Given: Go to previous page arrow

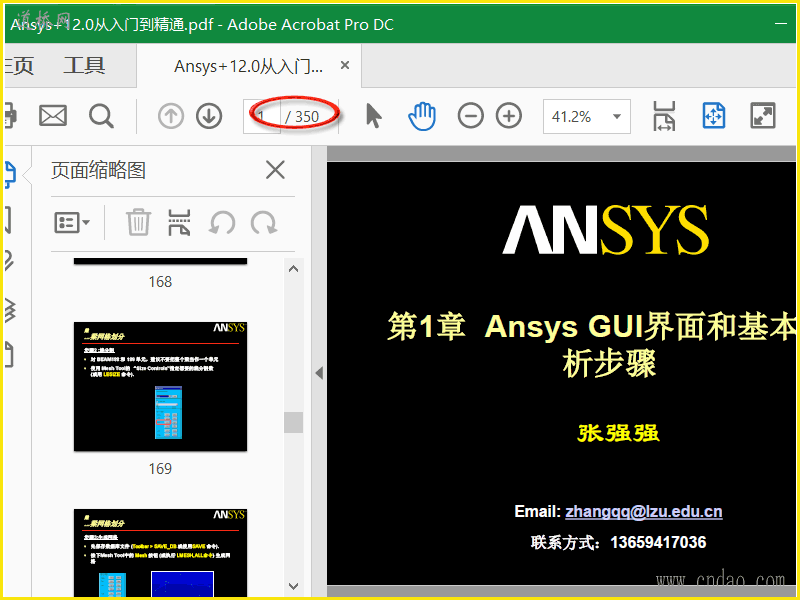Looking at the screenshot, I should pyautogui.click(x=171, y=116).
